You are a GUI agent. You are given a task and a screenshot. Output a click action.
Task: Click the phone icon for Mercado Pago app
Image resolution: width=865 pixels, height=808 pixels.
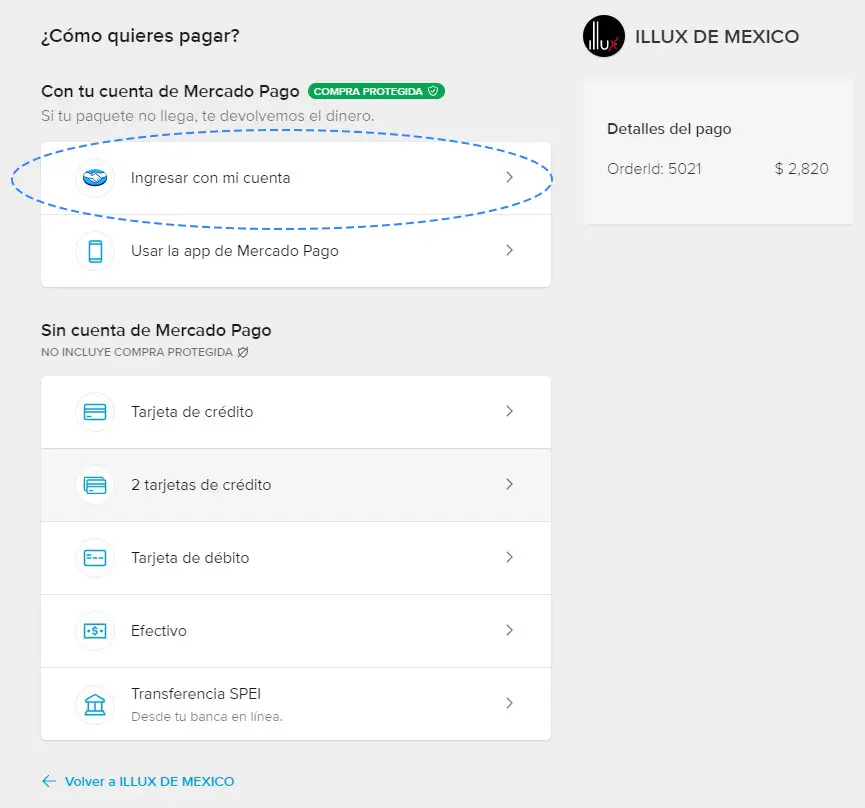[95, 251]
